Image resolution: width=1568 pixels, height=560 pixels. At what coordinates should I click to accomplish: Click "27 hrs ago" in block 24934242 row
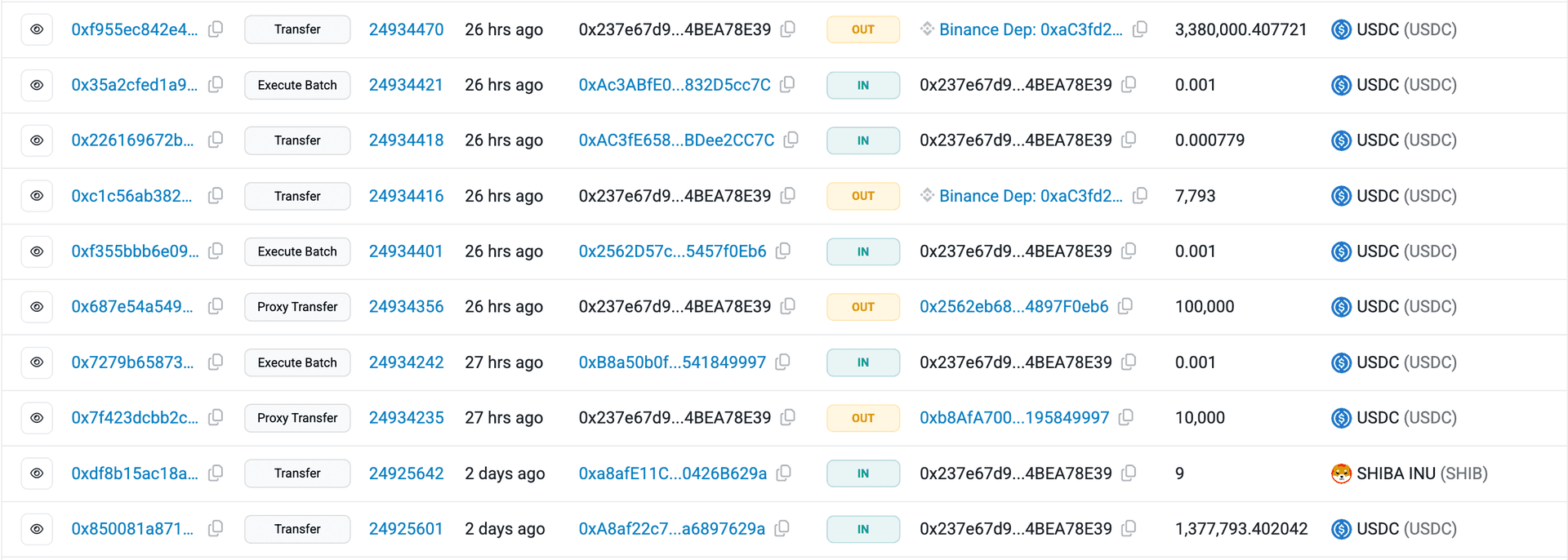pyautogui.click(x=504, y=362)
